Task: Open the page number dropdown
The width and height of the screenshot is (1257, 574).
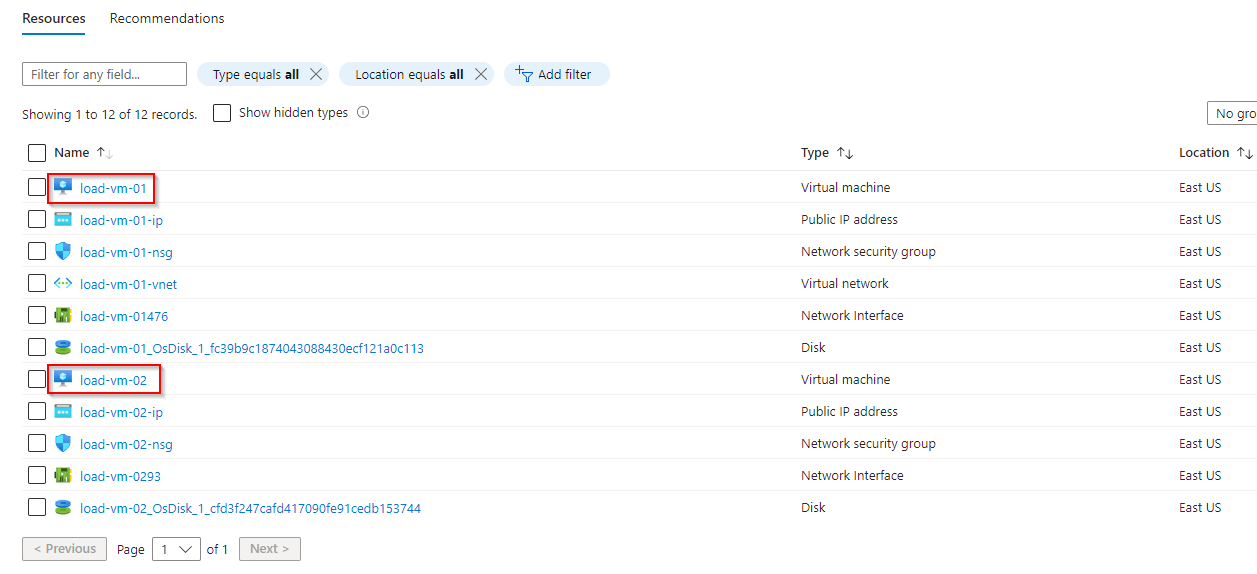Action: (176, 549)
